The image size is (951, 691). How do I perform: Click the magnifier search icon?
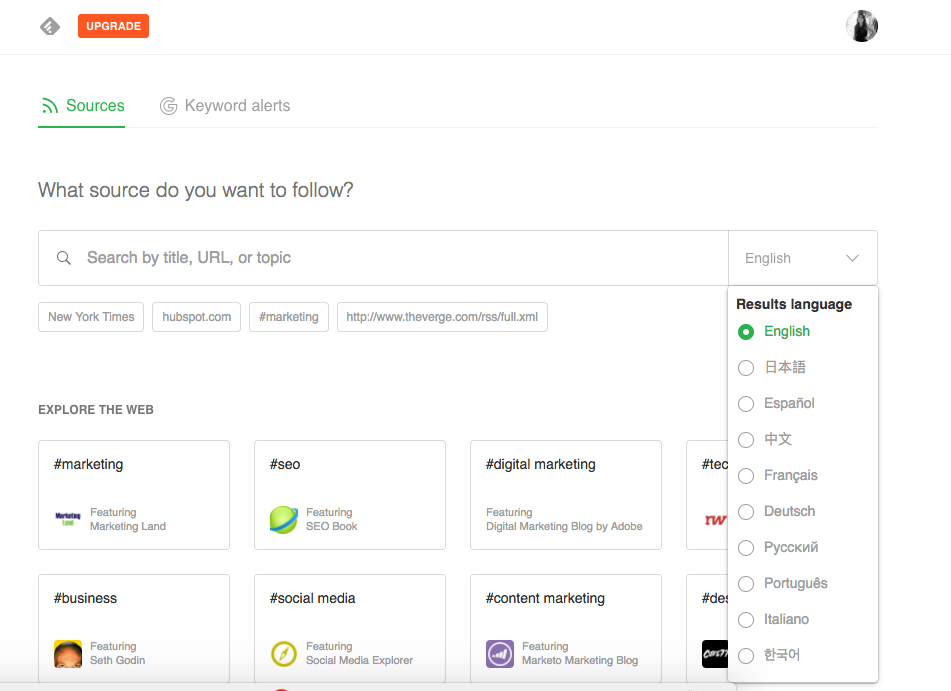tap(64, 258)
